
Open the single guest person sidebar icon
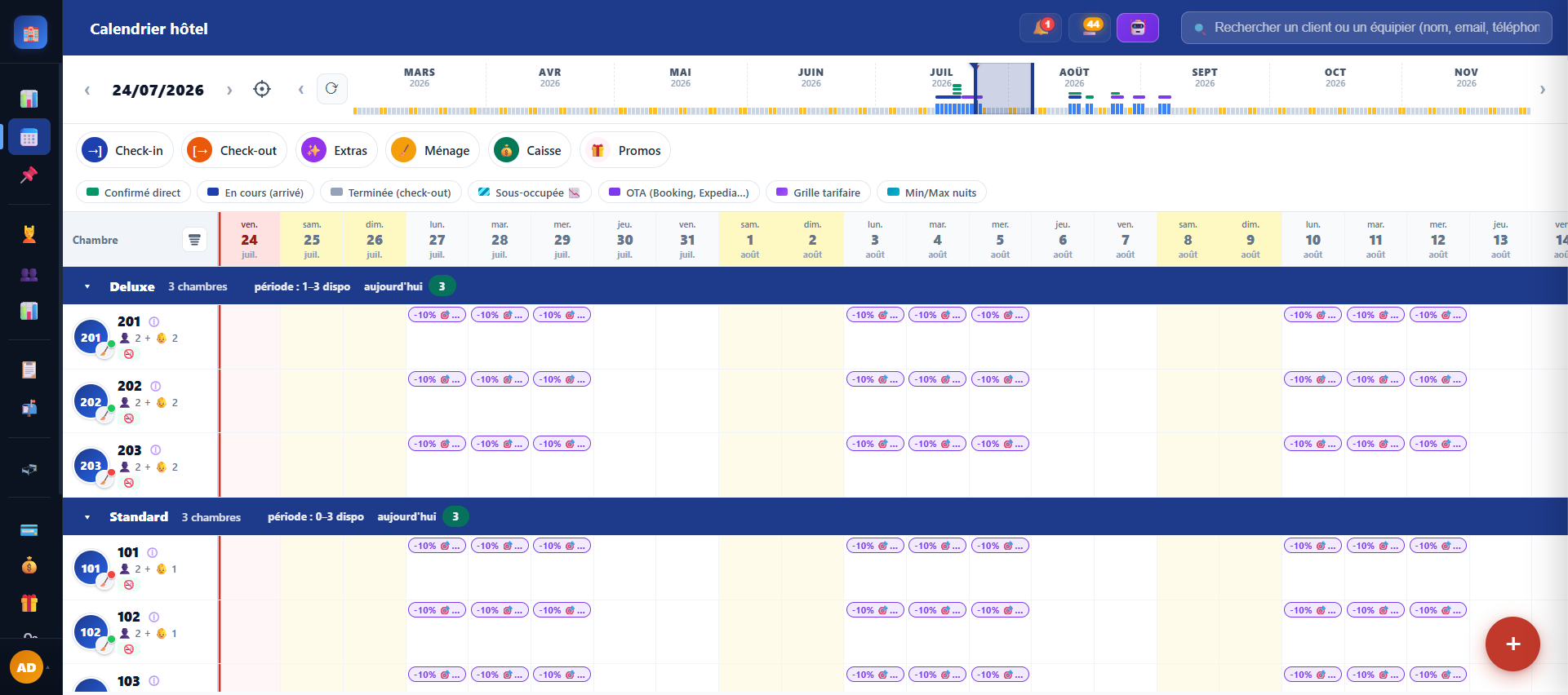(29, 235)
